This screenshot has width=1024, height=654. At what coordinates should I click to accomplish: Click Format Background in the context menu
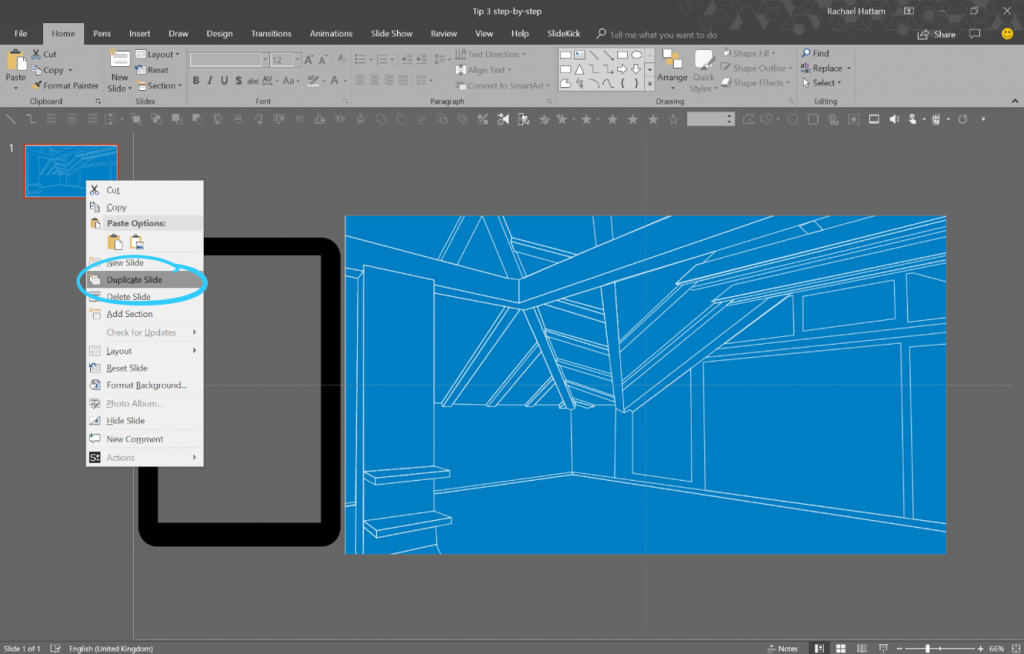[144, 385]
